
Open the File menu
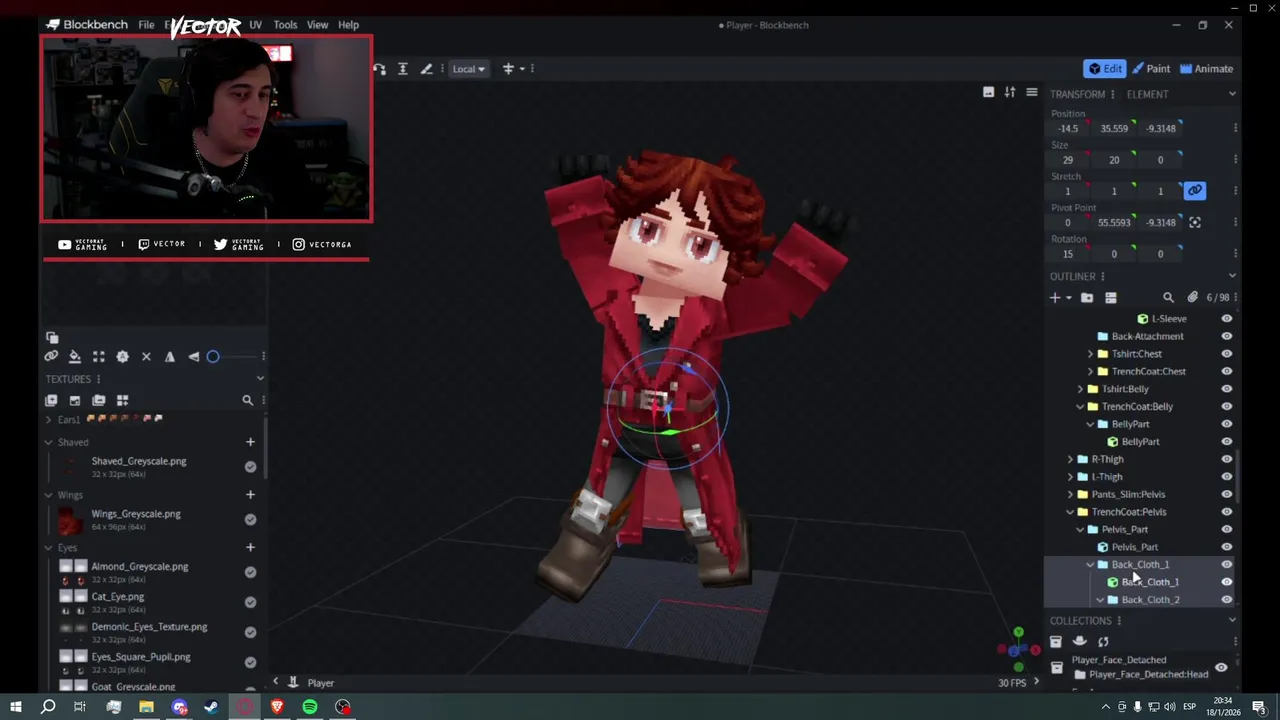pos(146,25)
